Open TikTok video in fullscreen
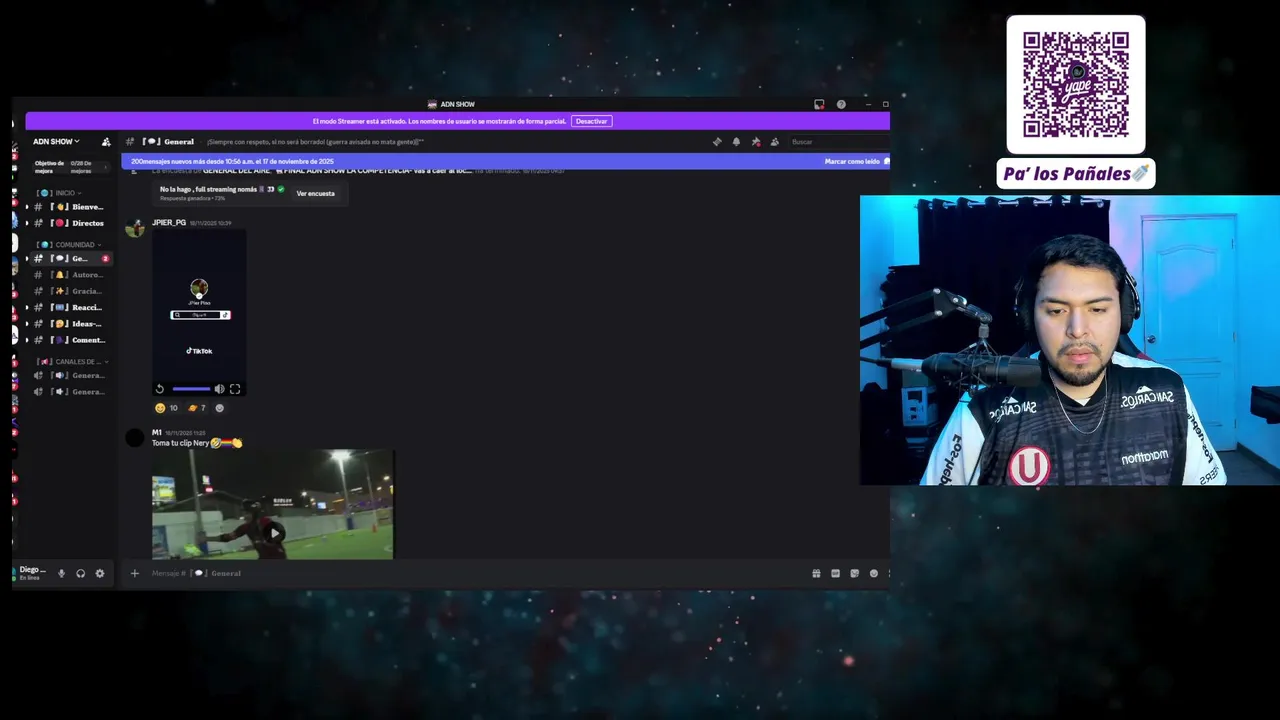Image resolution: width=1280 pixels, height=720 pixels. coord(235,389)
